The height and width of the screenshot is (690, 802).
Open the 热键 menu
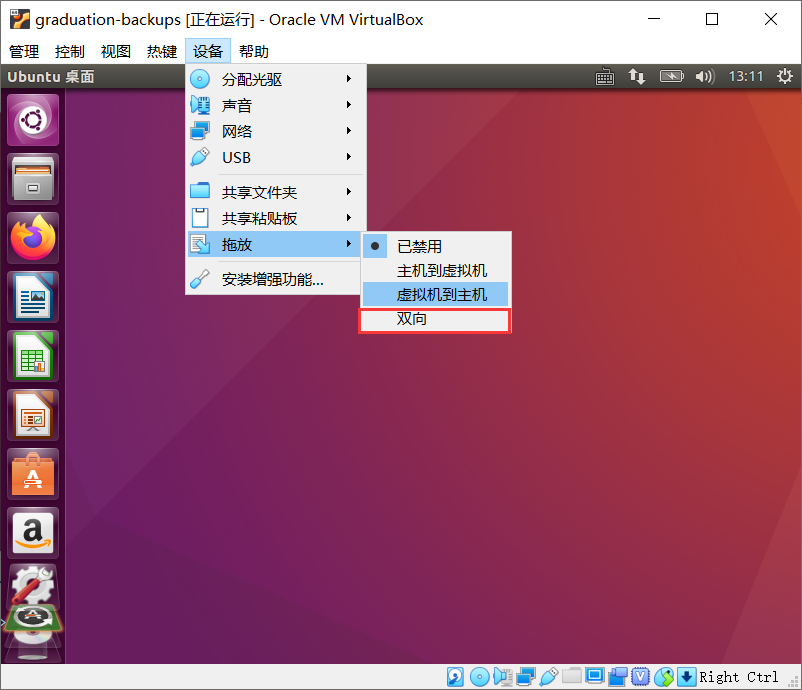[x=162, y=51]
